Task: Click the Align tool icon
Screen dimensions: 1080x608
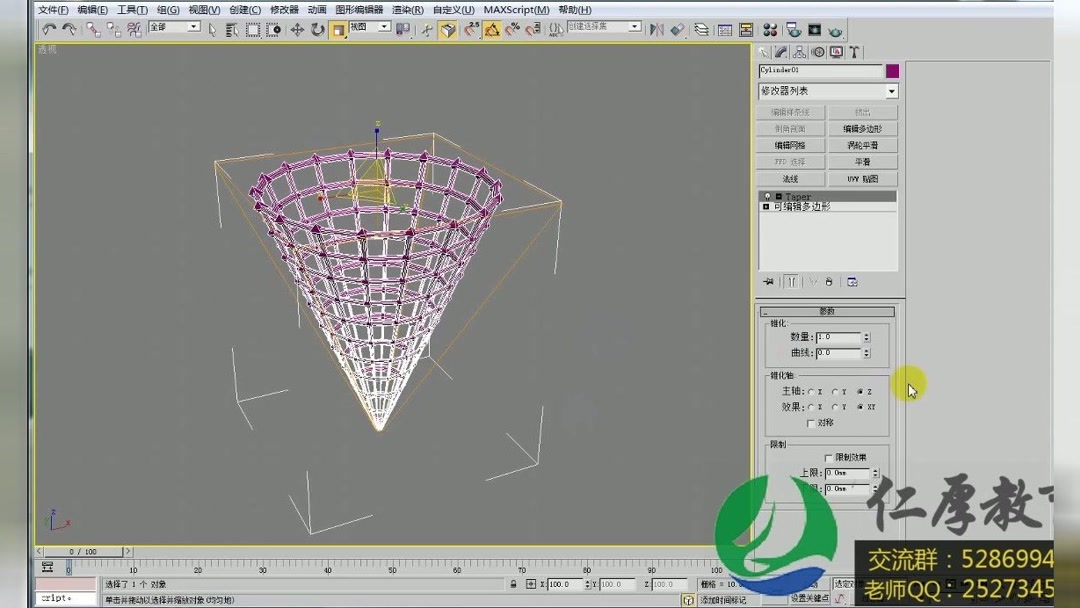Action: pyautogui.click(x=677, y=29)
